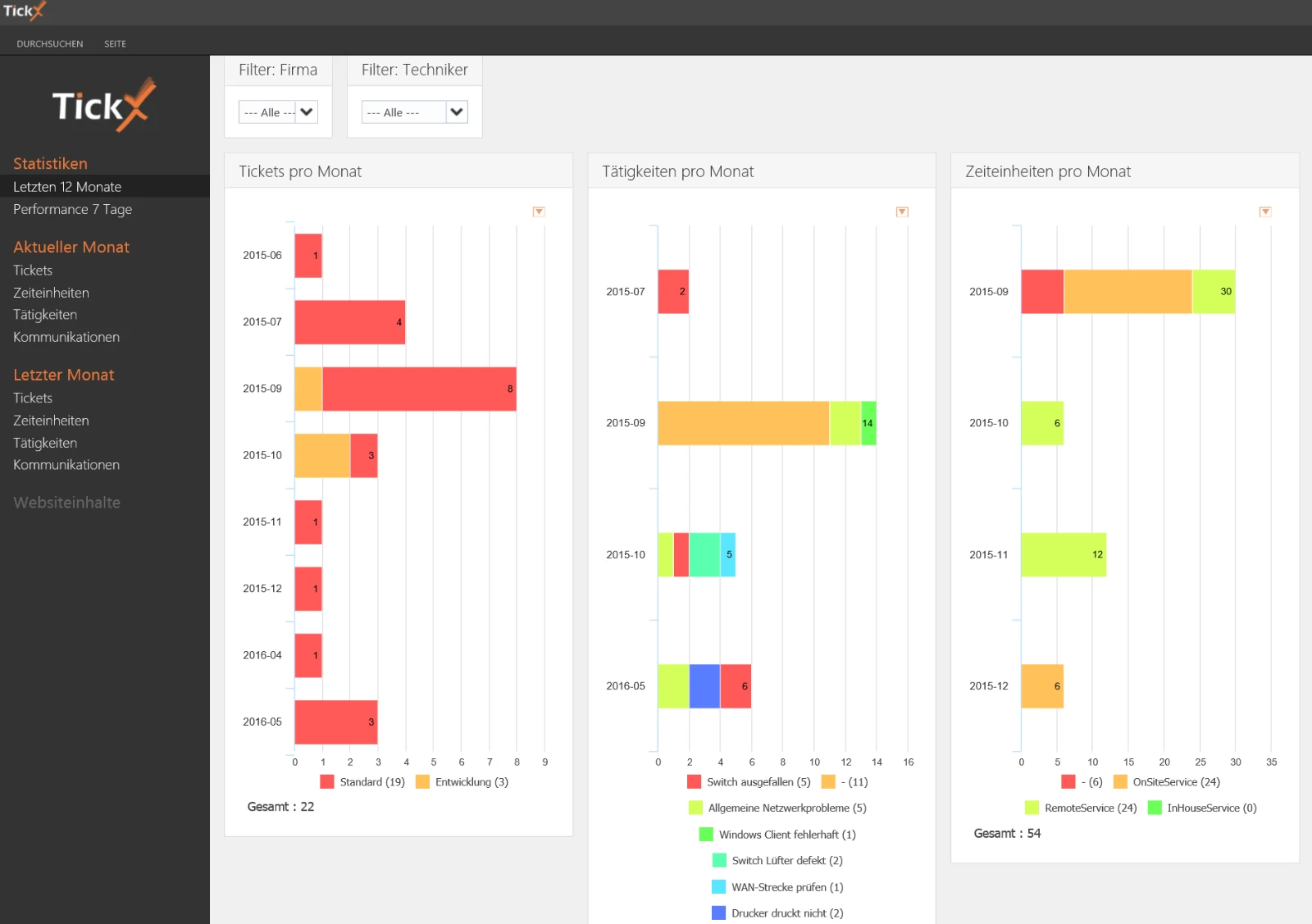1312x924 pixels.
Task: Open Zeiteinheiten under Letzter Monat
Action: coord(51,421)
